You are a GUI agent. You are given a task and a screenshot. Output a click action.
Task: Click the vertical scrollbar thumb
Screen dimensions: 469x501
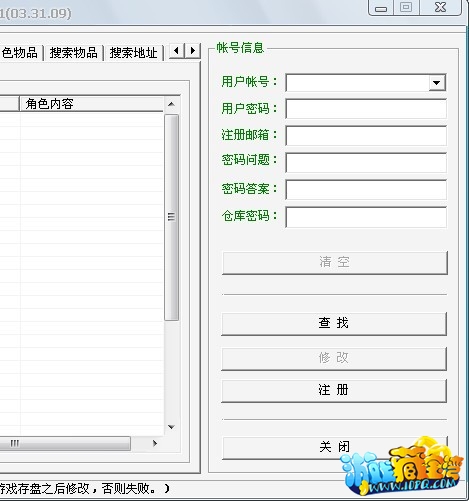tap(171, 217)
